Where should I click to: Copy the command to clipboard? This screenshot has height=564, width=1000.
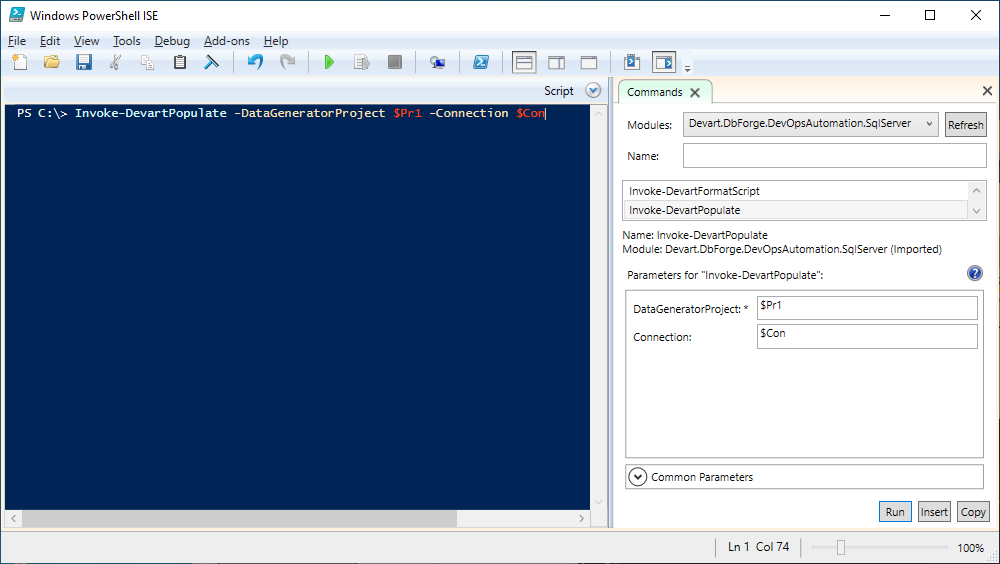click(x=973, y=512)
